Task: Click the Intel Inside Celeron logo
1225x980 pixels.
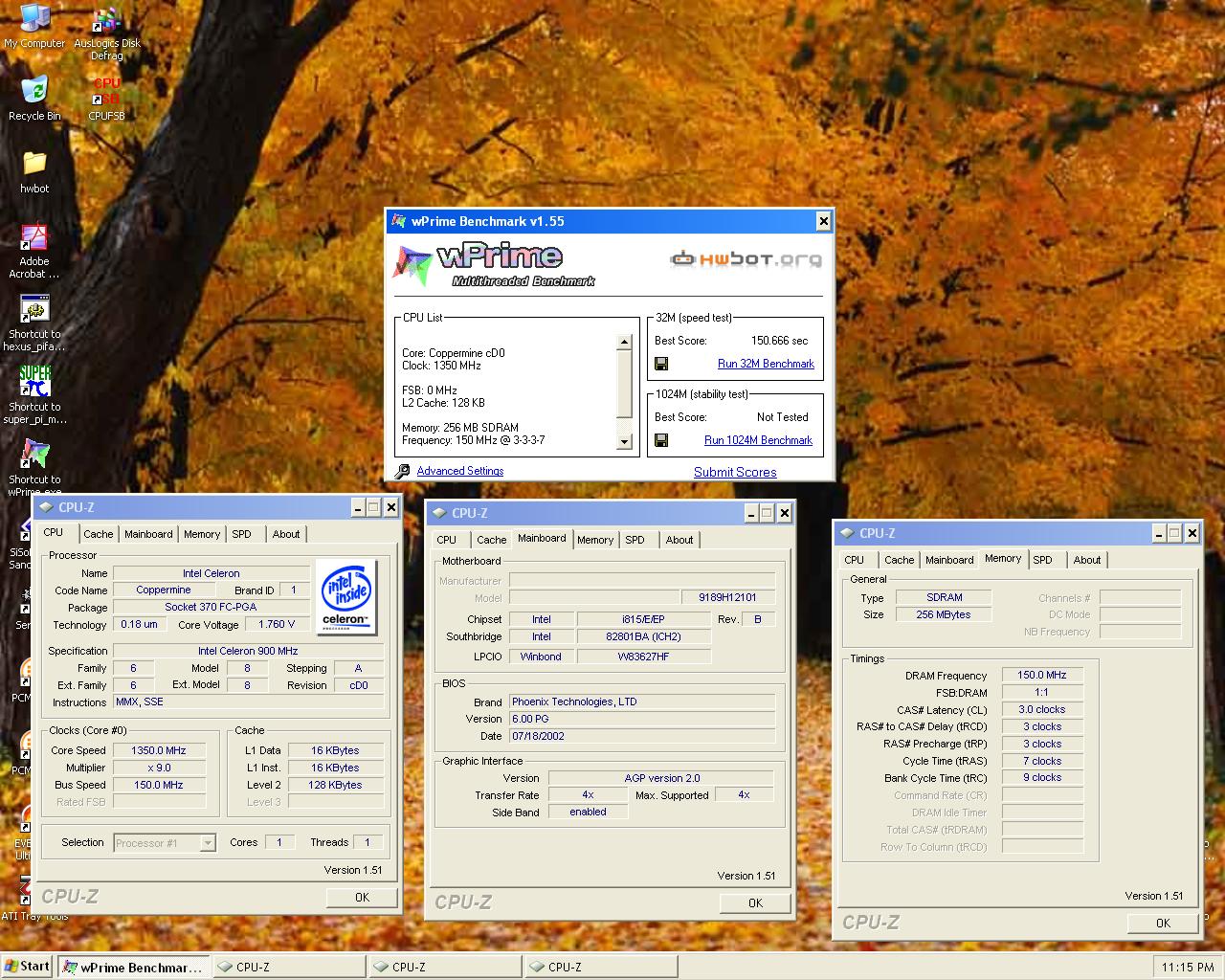Action: pyautogui.click(x=345, y=596)
